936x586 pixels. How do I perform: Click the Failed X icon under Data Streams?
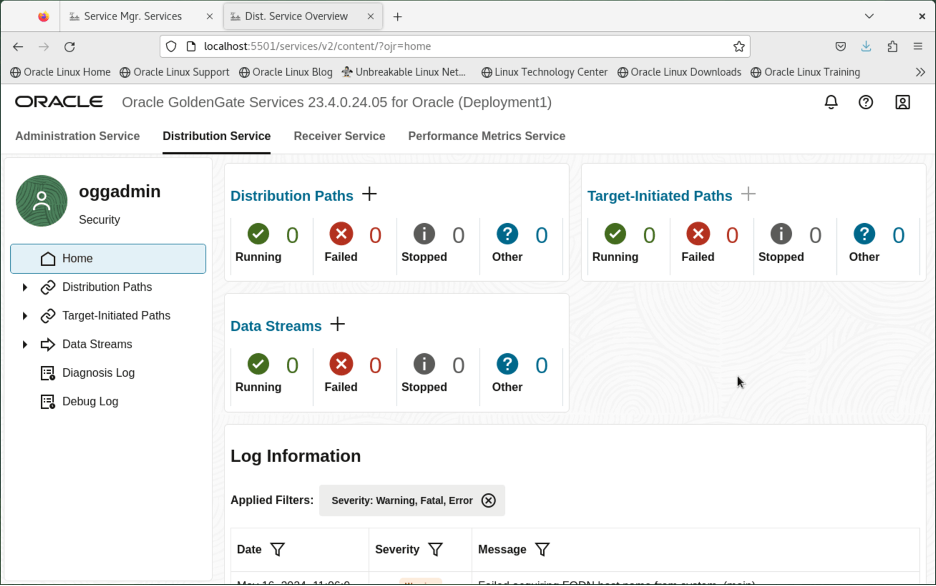click(x=341, y=364)
